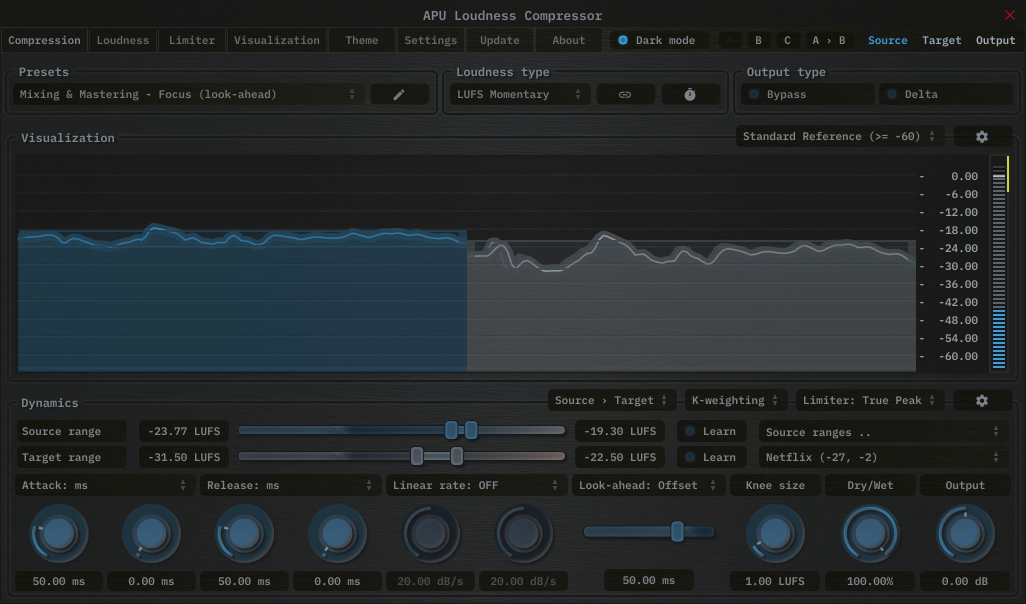Image resolution: width=1026 pixels, height=604 pixels.
Task: Toggle Dark mode
Action: coord(658,40)
